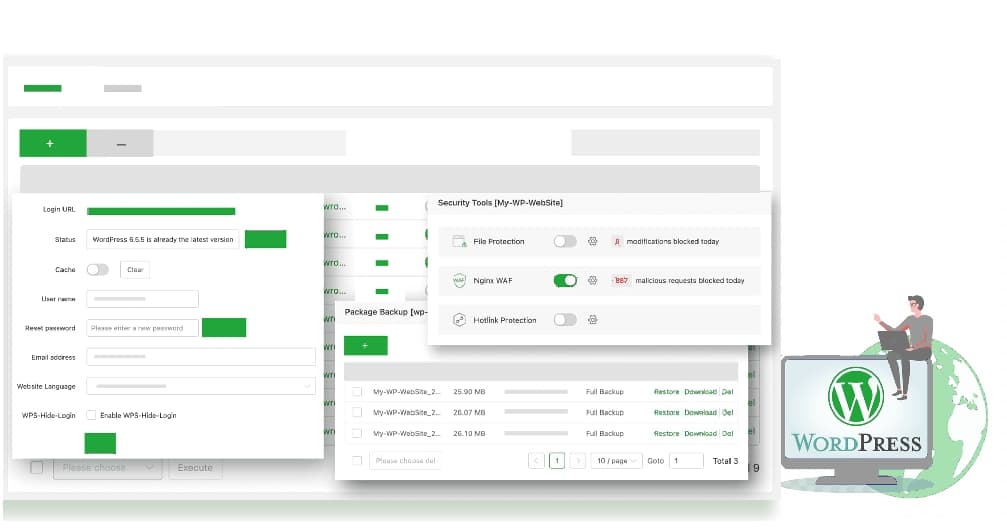Expand the Website Language dropdown
Image resolution: width=1007 pixels, height=528 pixels.
coord(201,386)
